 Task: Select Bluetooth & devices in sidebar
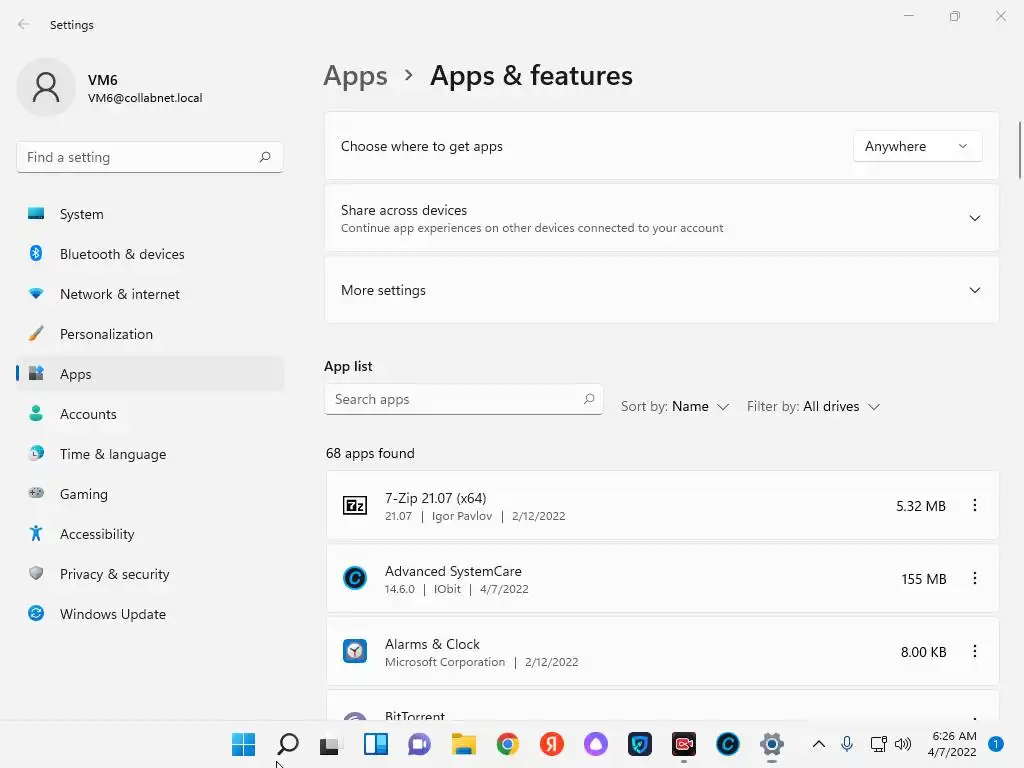(150, 254)
